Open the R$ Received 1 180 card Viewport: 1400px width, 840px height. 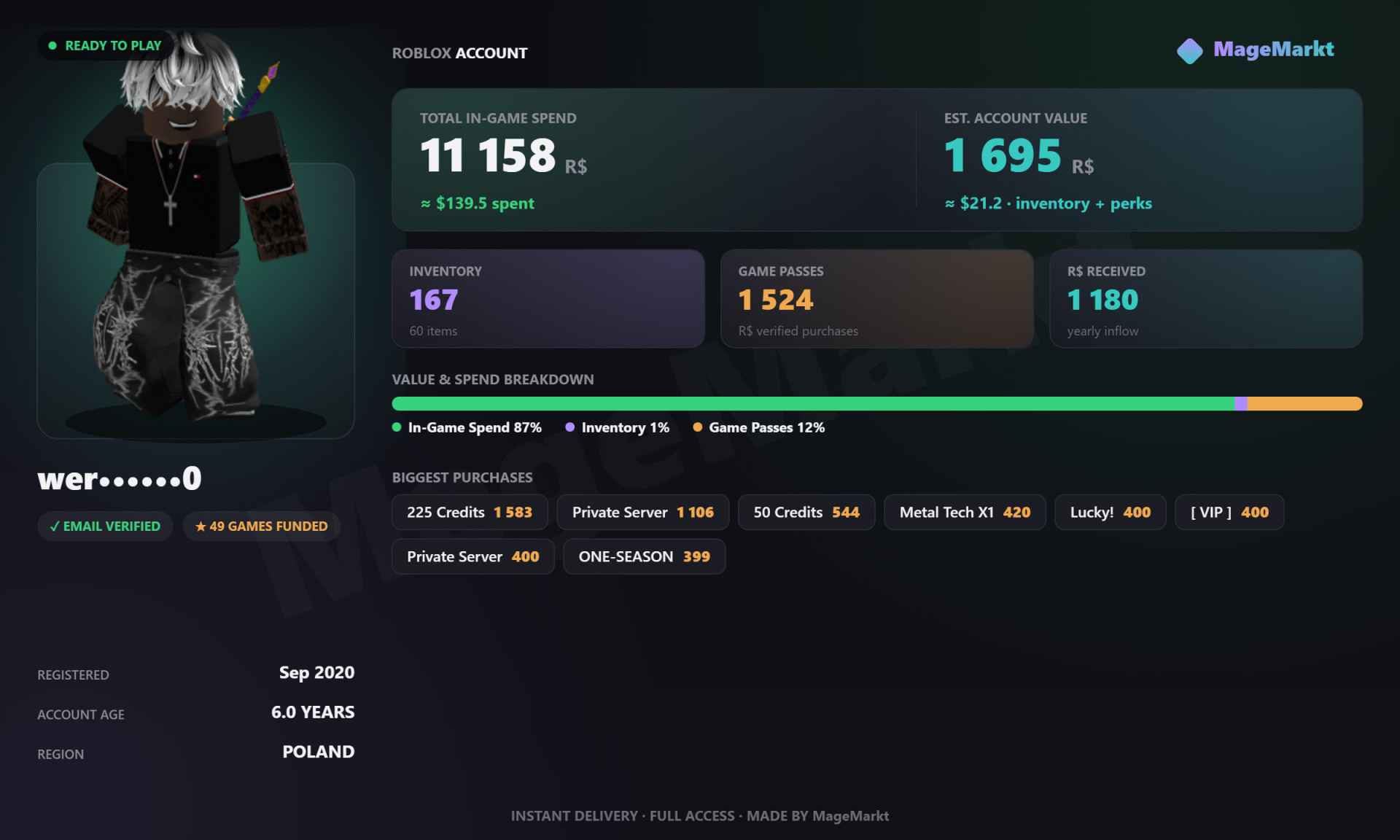pos(1206,299)
